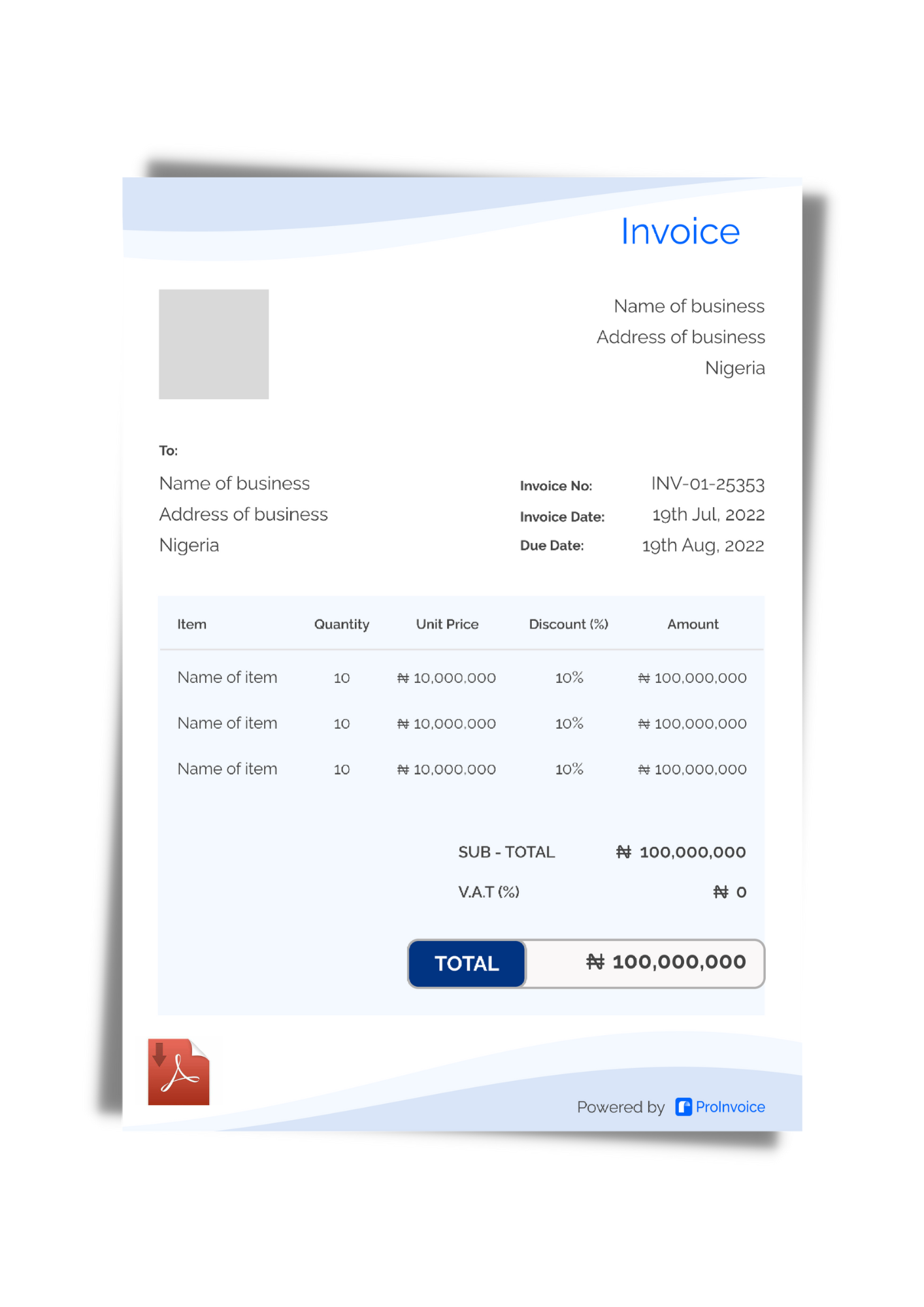
Task: Click the red PDF download icon
Action: (178, 1072)
